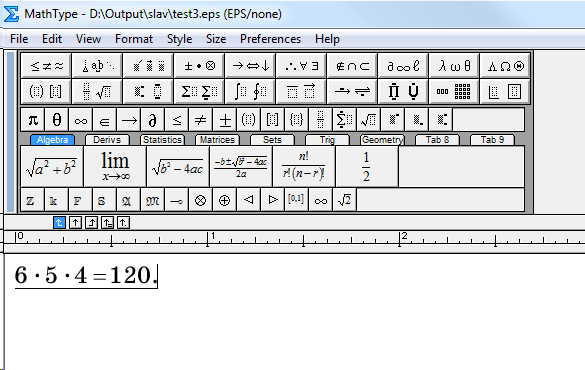Insert the less-than-or-equal symbol
This screenshot has width=585, height=370.
tap(176, 120)
